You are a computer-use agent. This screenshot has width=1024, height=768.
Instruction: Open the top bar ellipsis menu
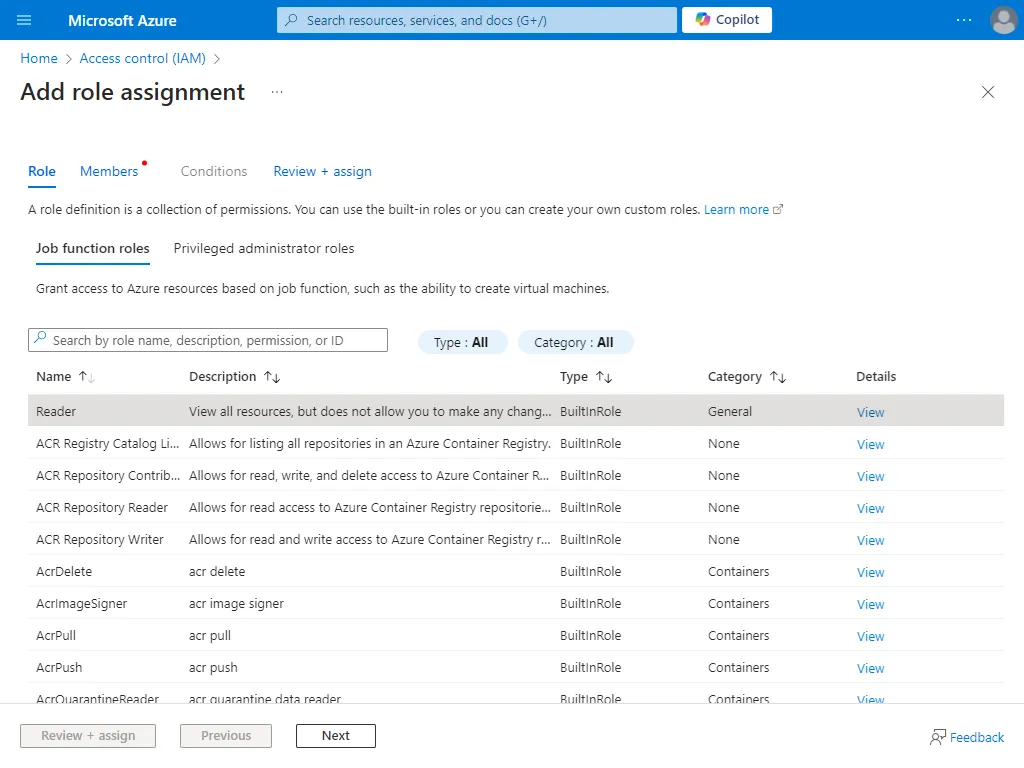pos(964,20)
